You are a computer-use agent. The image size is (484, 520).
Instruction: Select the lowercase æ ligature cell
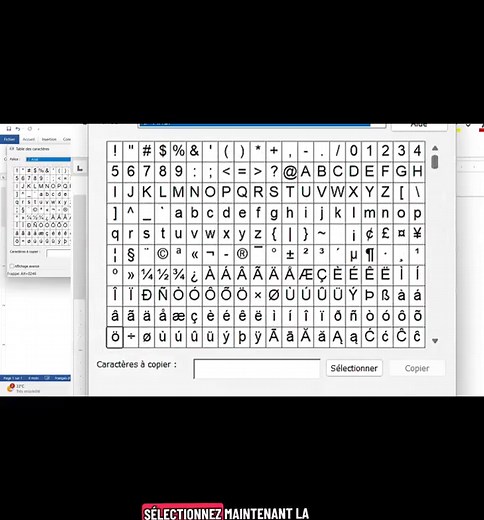179,316
